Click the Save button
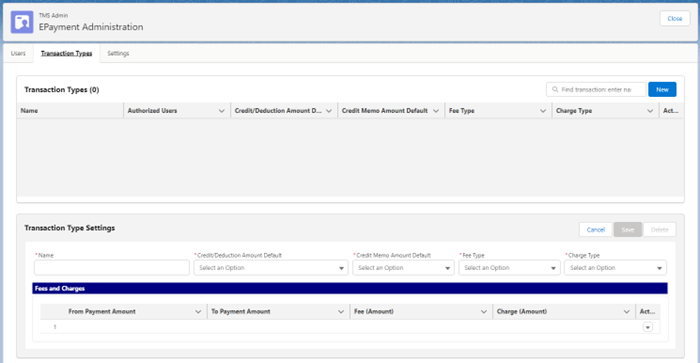 pos(628,229)
